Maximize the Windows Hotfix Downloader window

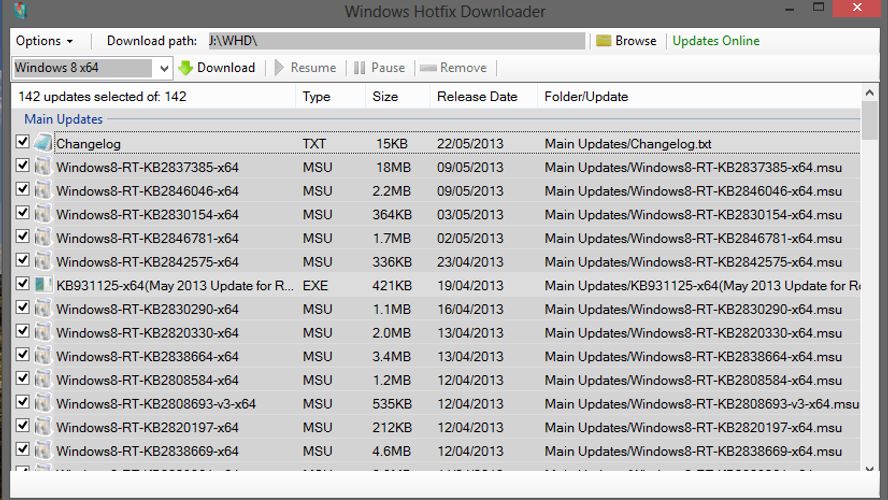click(x=818, y=7)
